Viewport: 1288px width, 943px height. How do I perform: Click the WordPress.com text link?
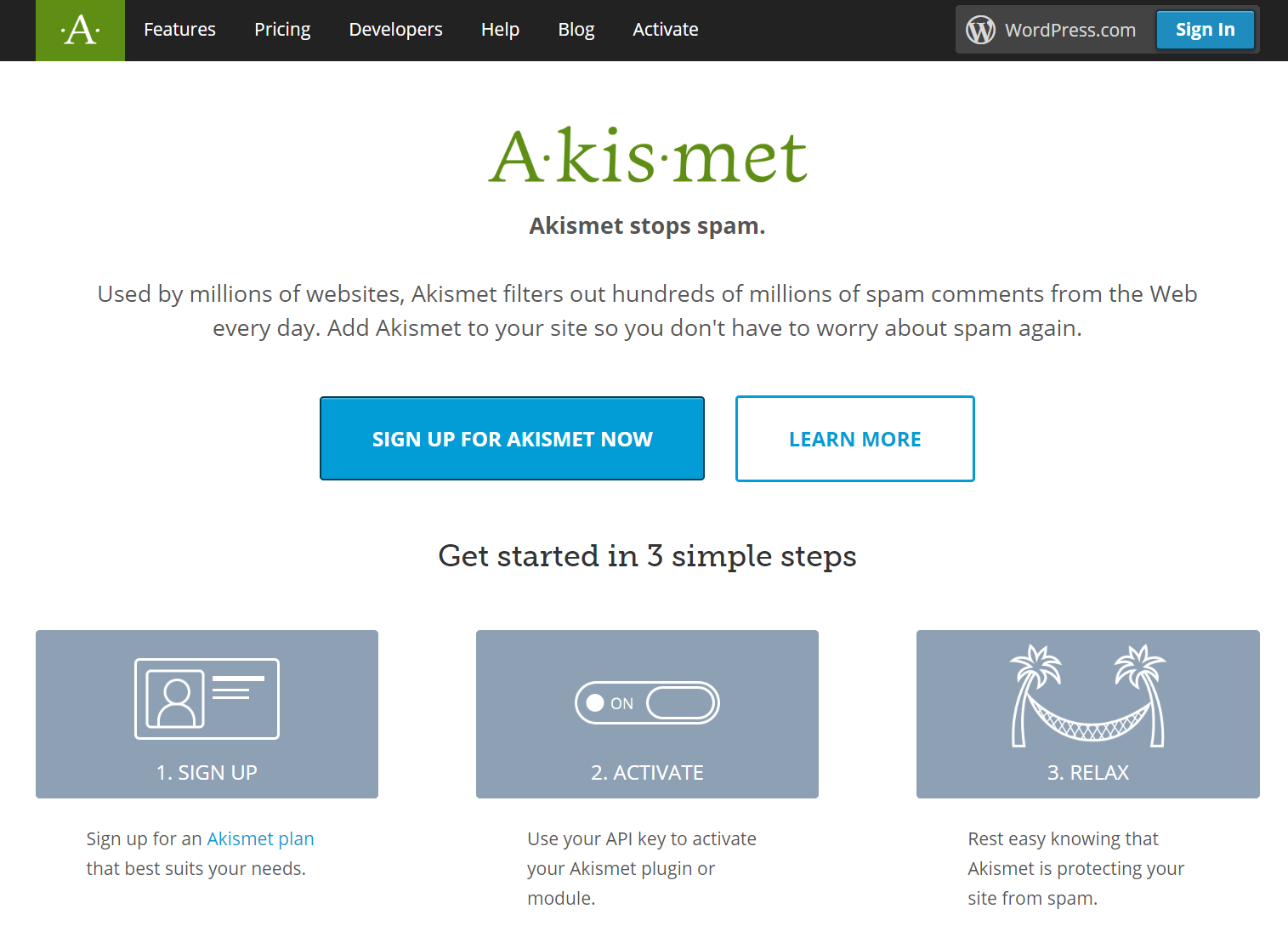coord(1070,31)
